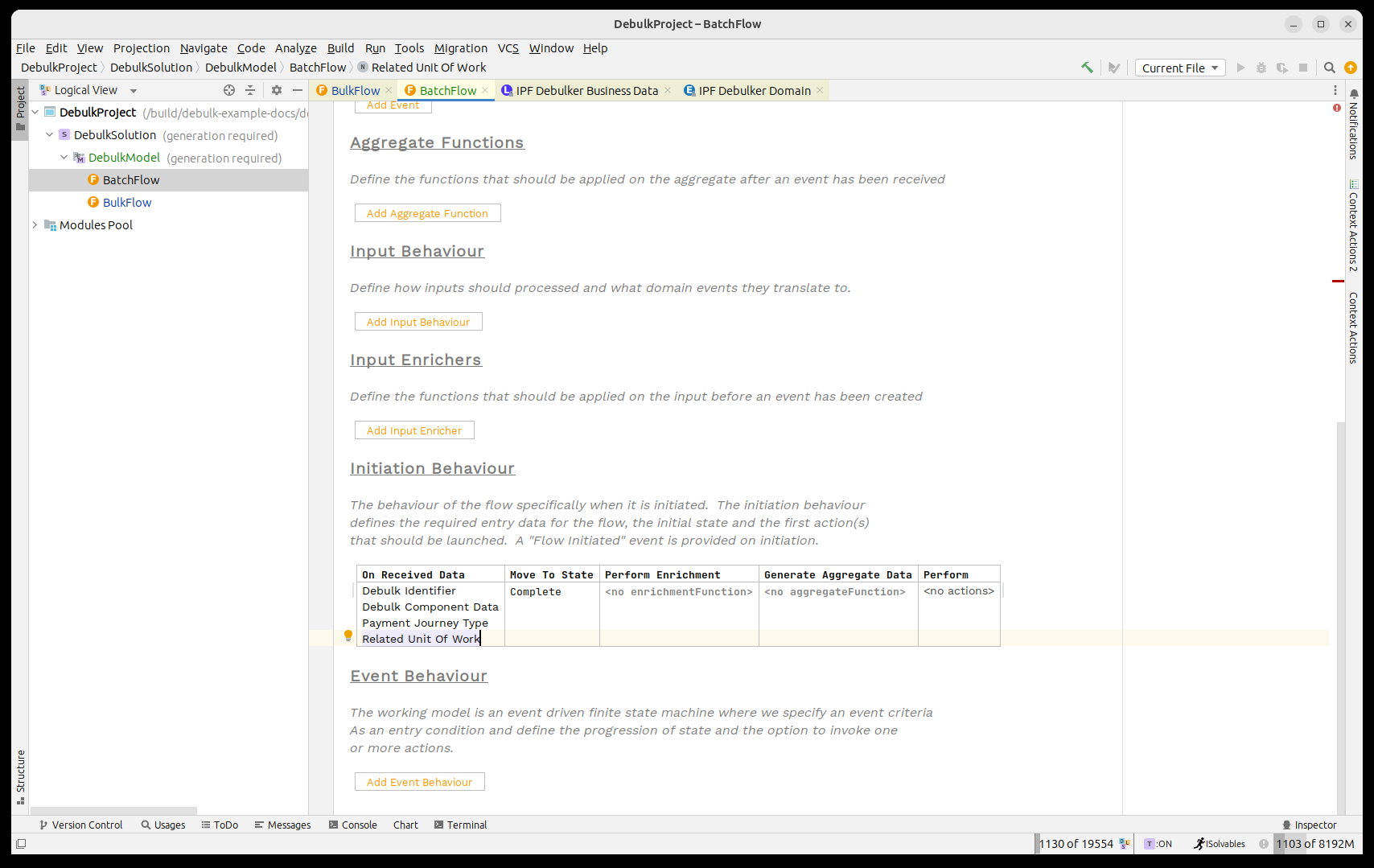The height and width of the screenshot is (868, 1374).
Task: Open Project panel gear settings
Action: point(277,90)
